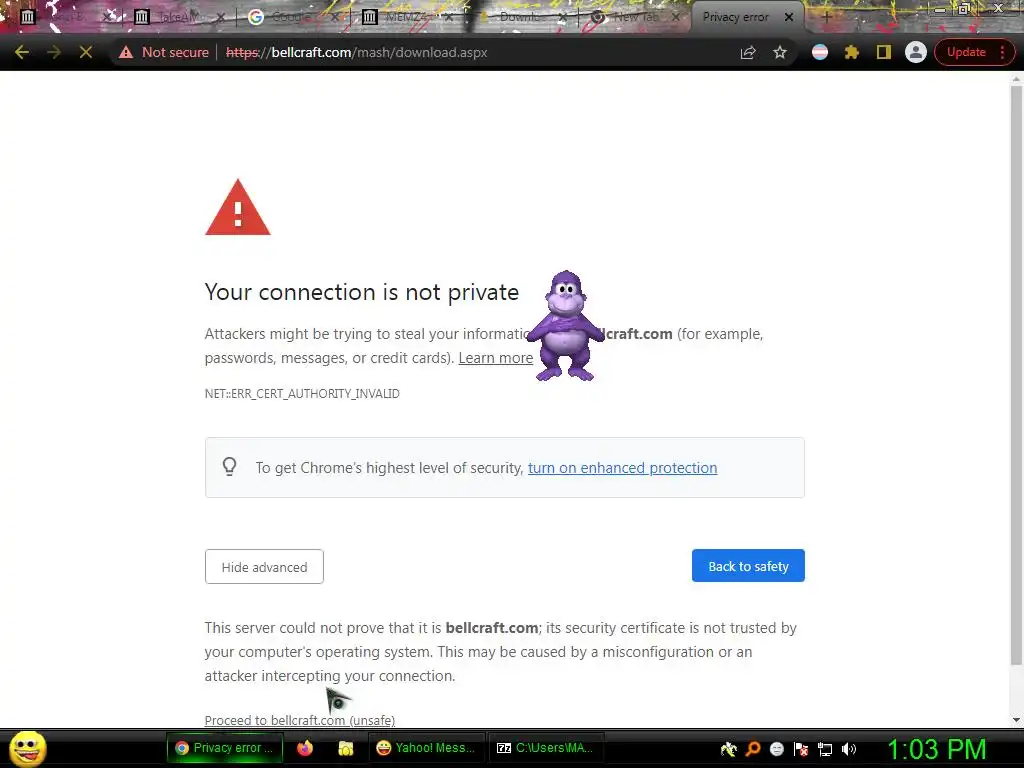Click the Hide advanced button
This screenshot has height=768, width=1024.
click(x=264, y=566)
